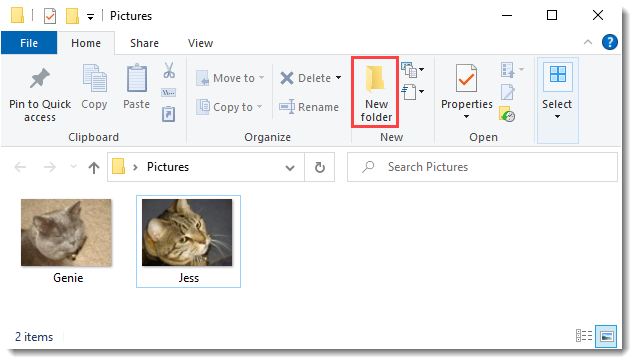The width and height of the screenshot is (637, 364).
Task: Click the Pin to Quick access icon
Action: tap(40, 79)
